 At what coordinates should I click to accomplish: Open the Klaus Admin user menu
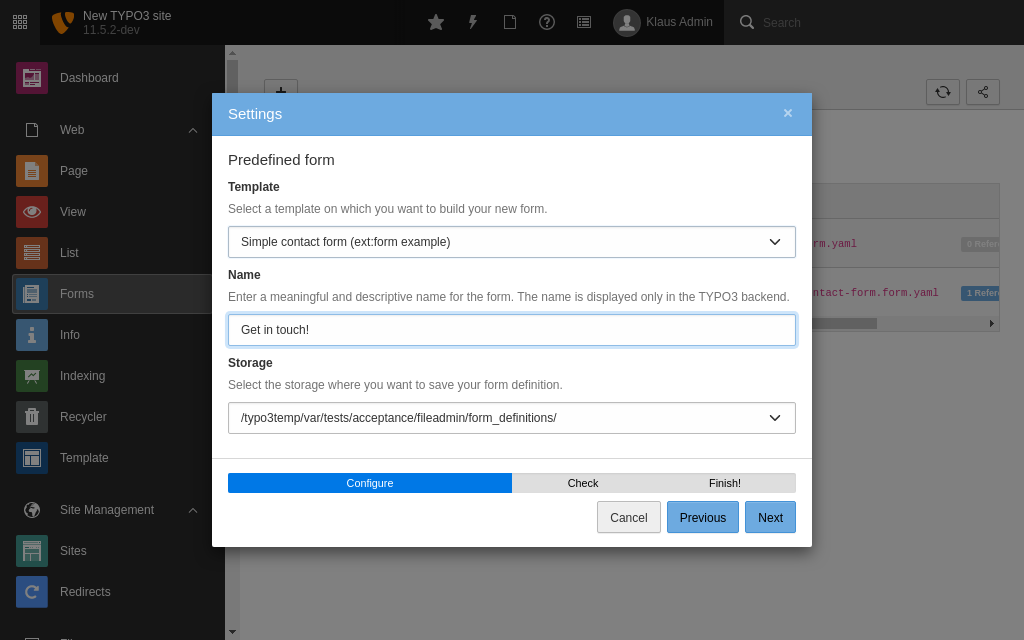click(664, 22)
